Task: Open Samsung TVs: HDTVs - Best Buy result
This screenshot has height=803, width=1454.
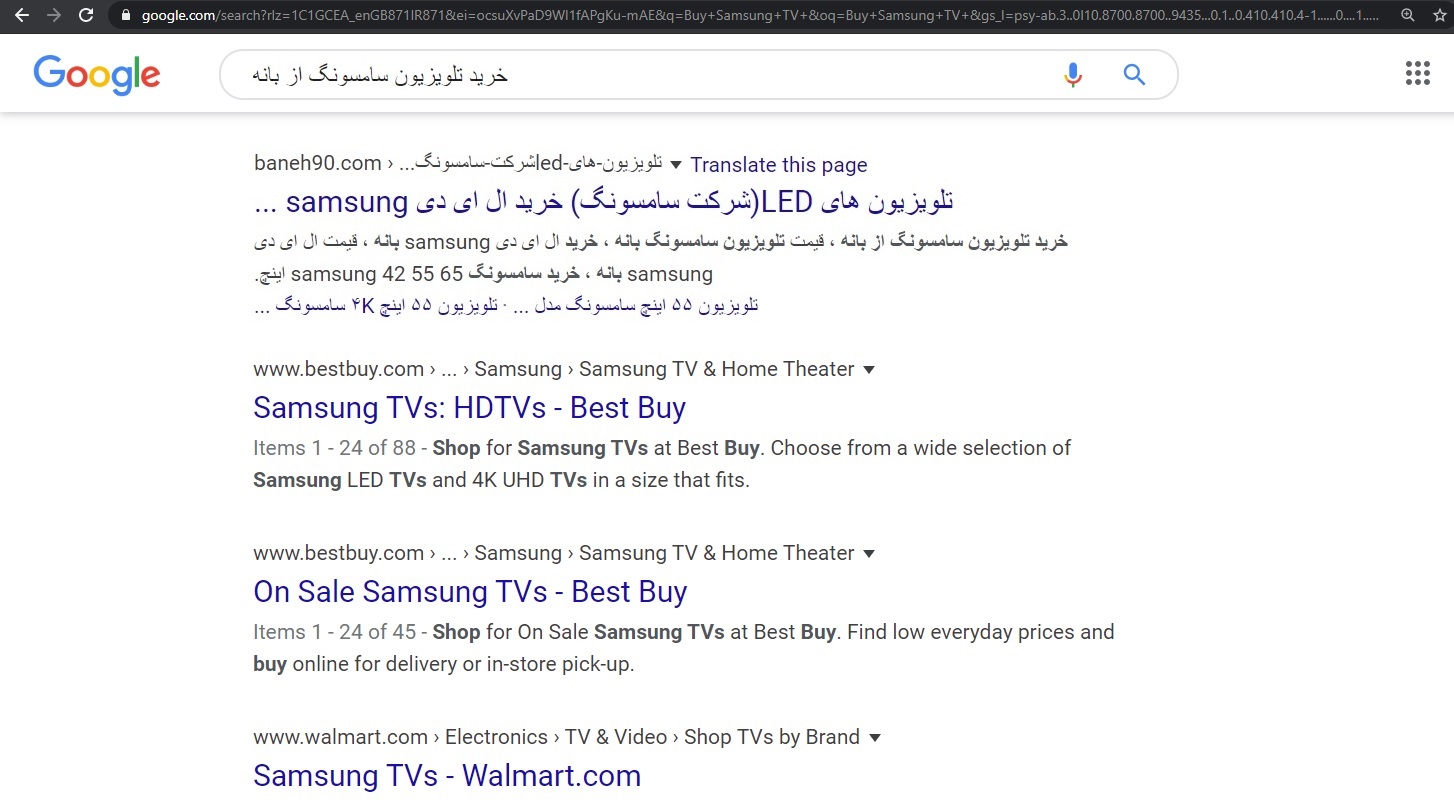Action: [x=469, y=408]
